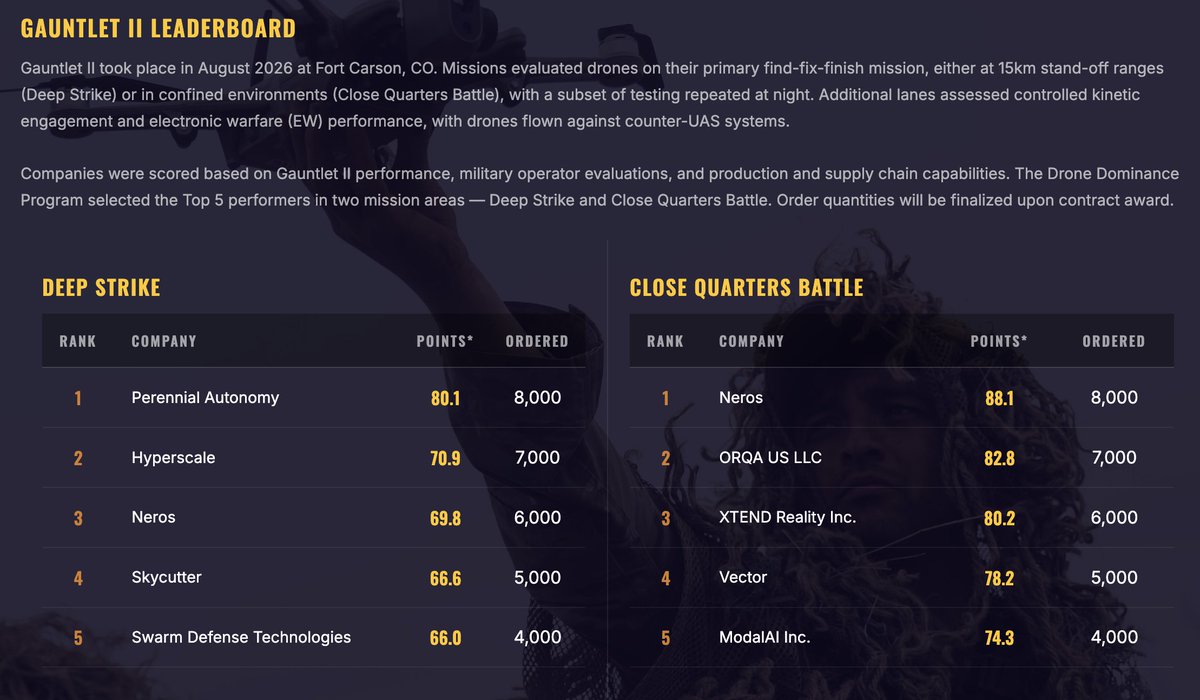The image size is (1200, 700).
Task: Open Swarm Defense Technologies entry
Action: coord(241,638)
